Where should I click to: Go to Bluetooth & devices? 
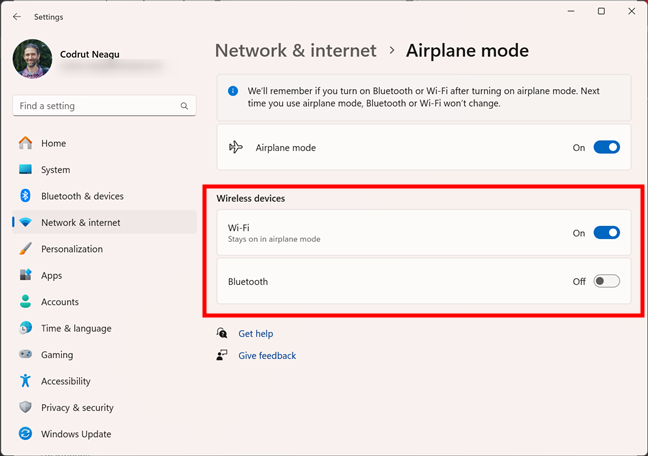click(x=104, y=196)
